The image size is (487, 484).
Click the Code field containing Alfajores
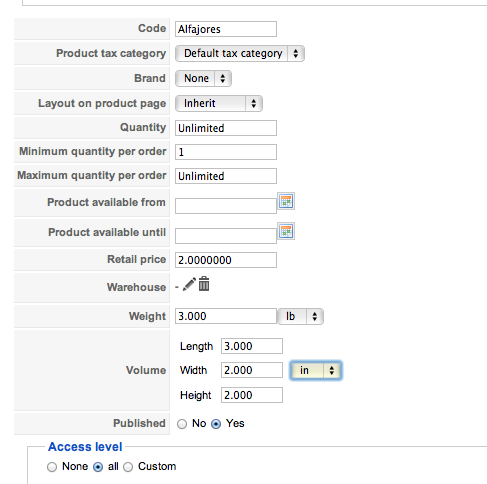pos(226,29)
